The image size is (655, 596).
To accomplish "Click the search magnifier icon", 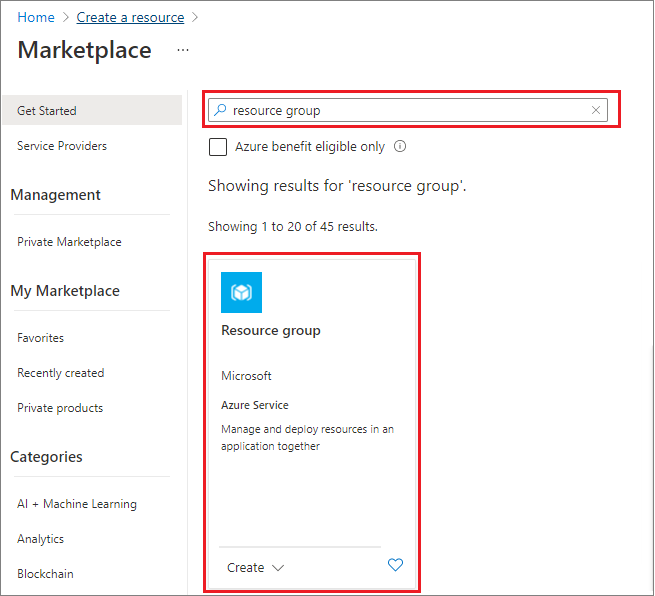I will pos(221,110).
